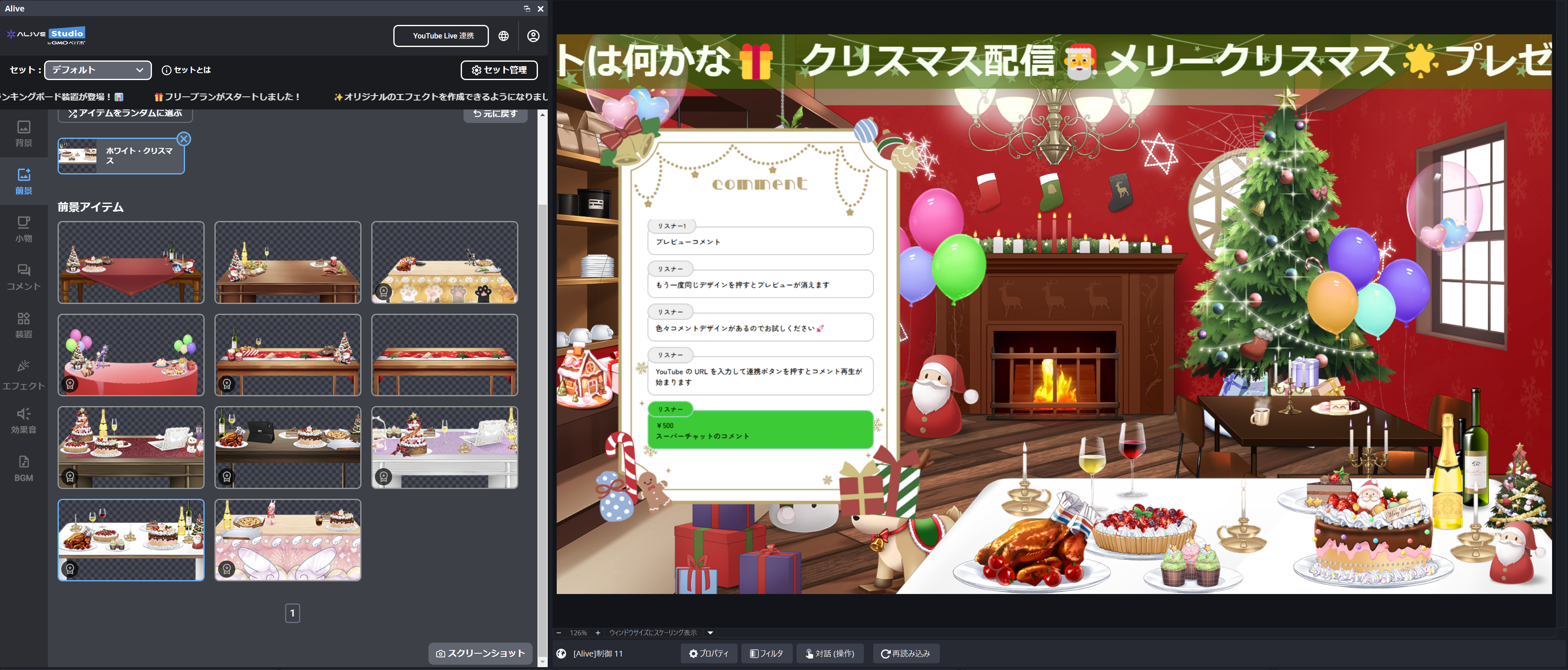Click the zoom out minus button
The image size is (1568, 670).
click(559, 633)
